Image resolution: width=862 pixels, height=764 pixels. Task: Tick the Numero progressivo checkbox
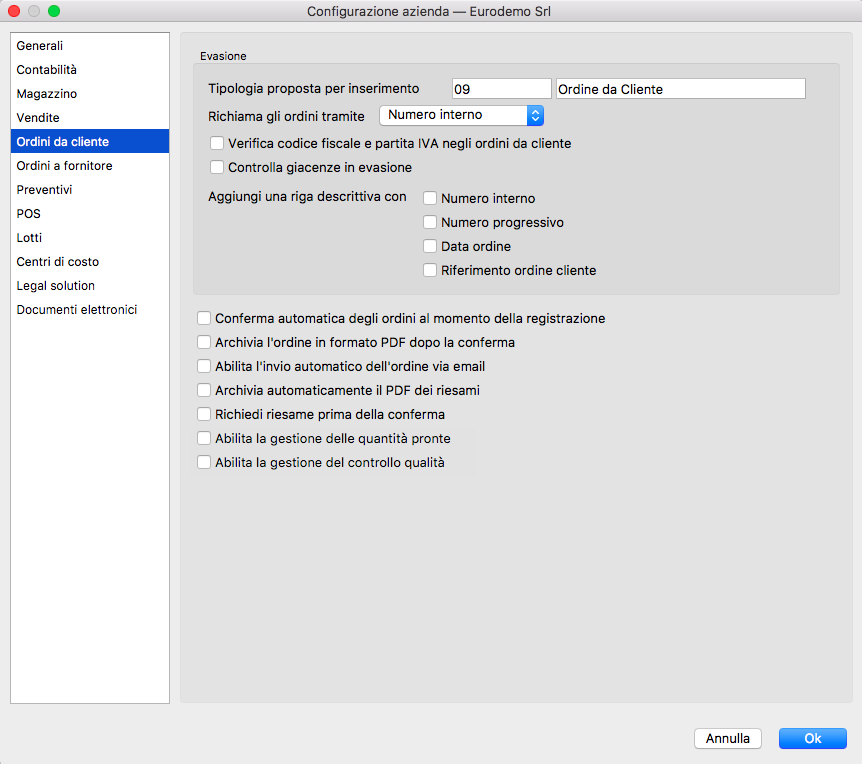pos(430,222)
